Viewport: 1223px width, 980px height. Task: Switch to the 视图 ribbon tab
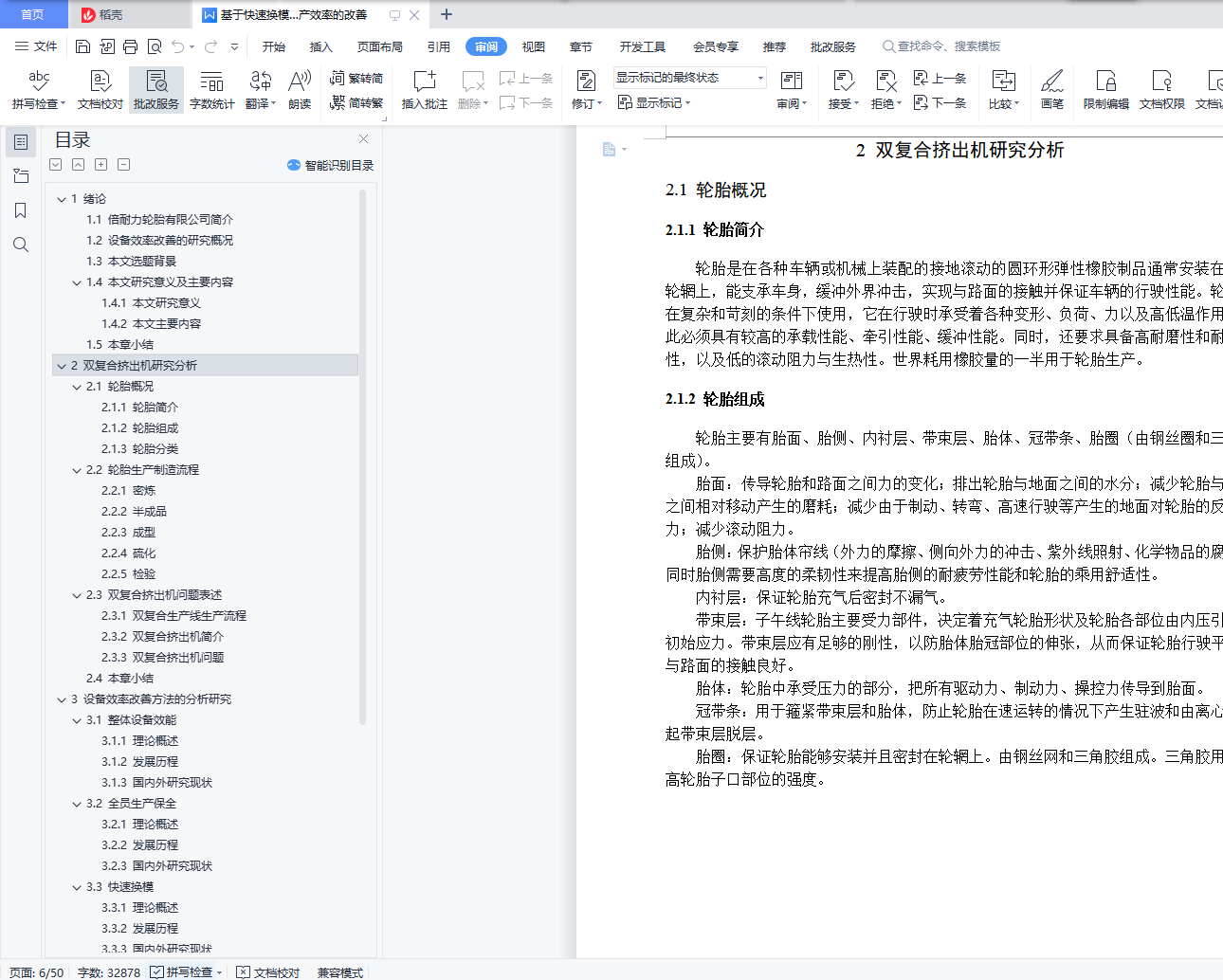coord(534,46)
